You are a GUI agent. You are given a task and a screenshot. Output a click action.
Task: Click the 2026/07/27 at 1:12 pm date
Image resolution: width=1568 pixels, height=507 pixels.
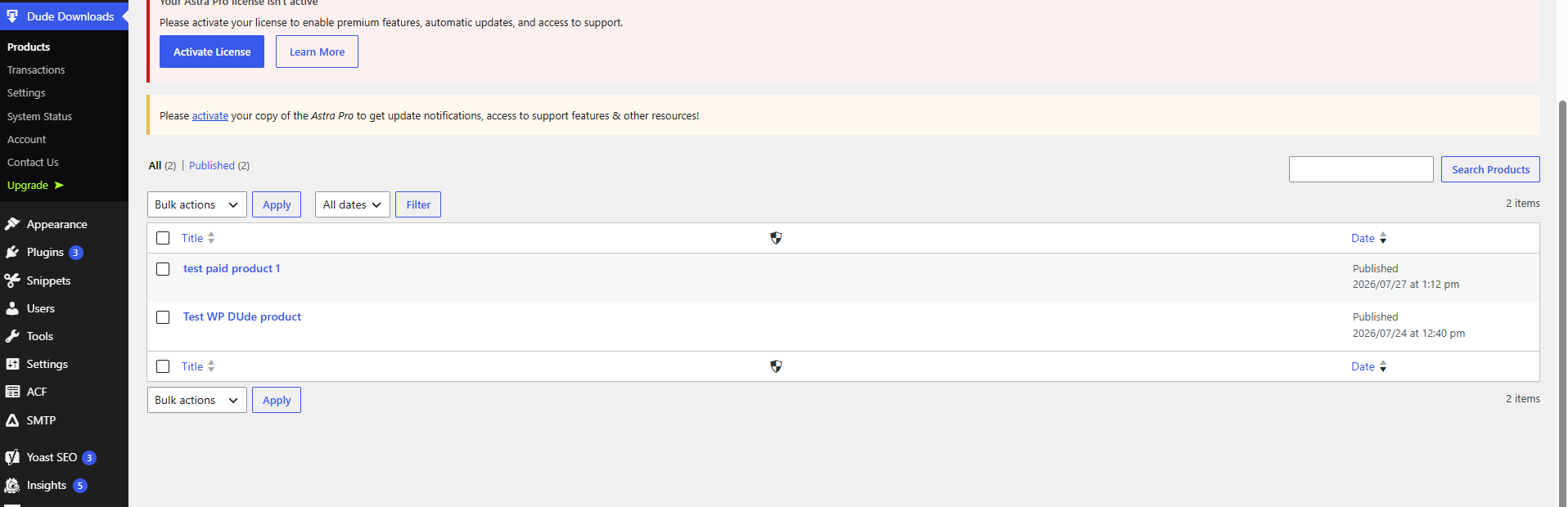click(1406, 285)
